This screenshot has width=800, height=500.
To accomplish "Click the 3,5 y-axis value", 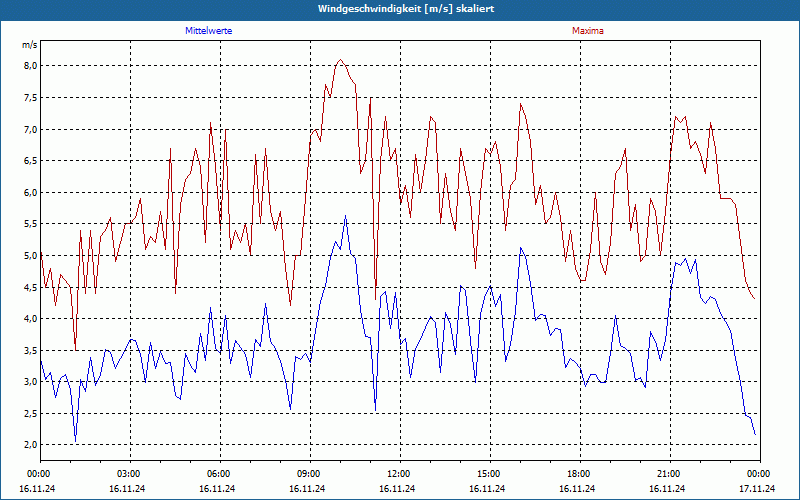I will pos(30,351).
